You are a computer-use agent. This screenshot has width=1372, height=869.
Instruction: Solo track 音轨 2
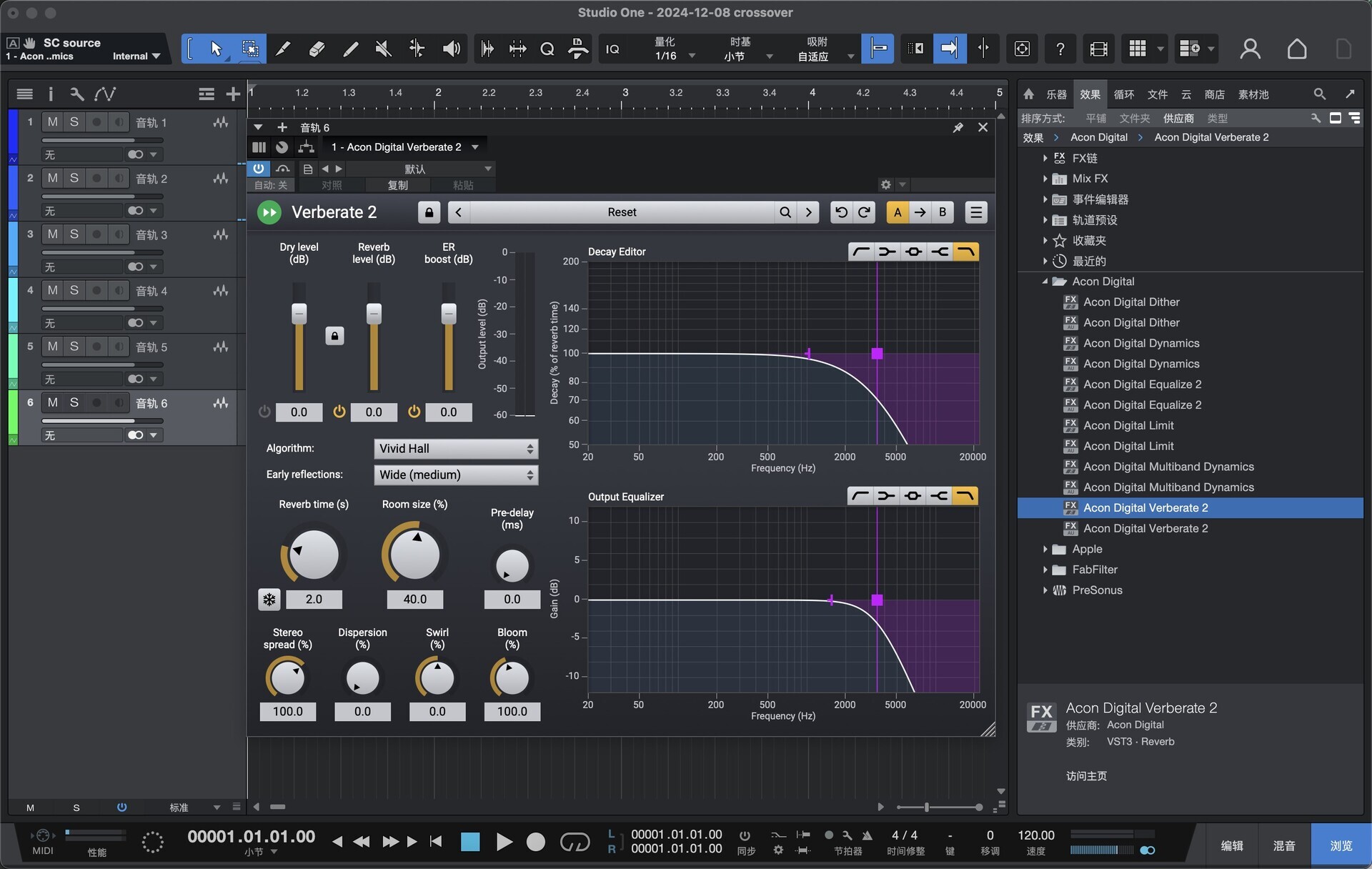pos(74,178)
